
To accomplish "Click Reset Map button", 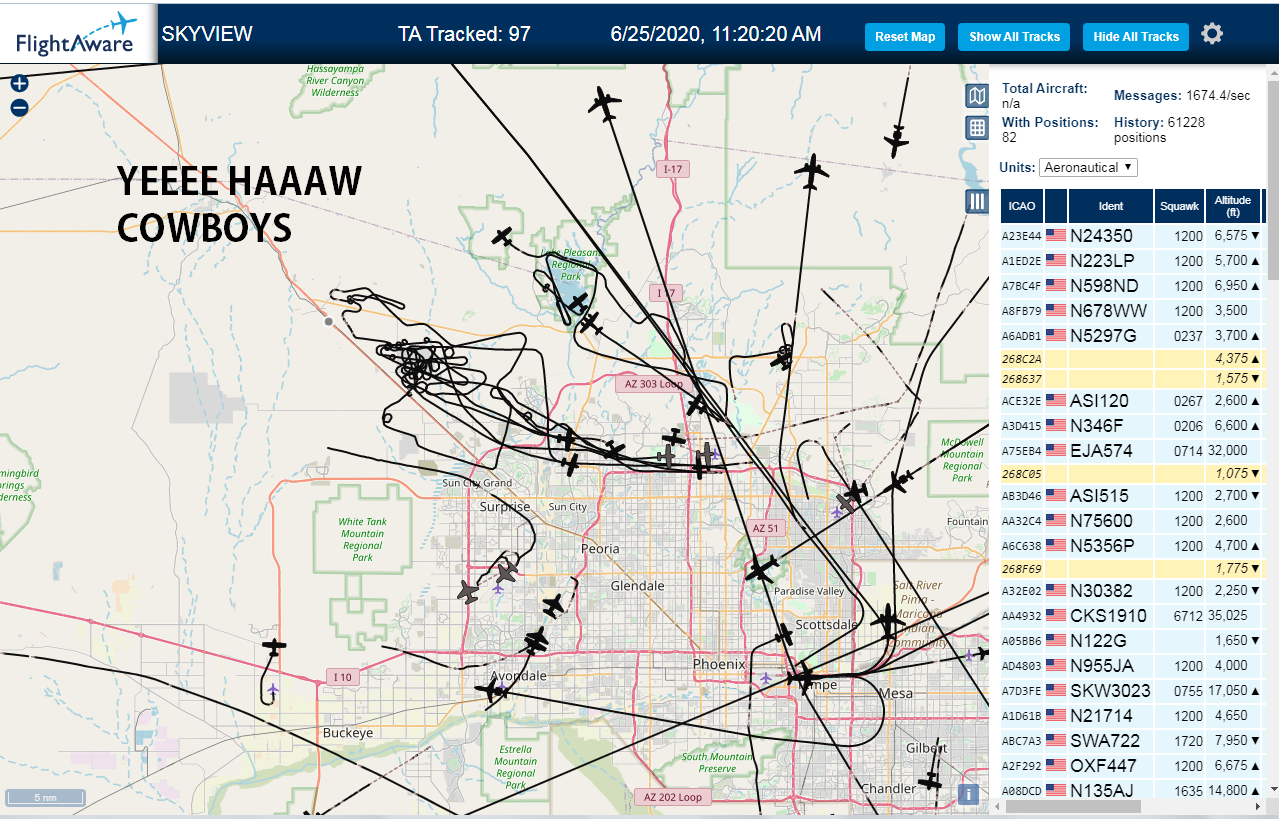I will point(905,37).
